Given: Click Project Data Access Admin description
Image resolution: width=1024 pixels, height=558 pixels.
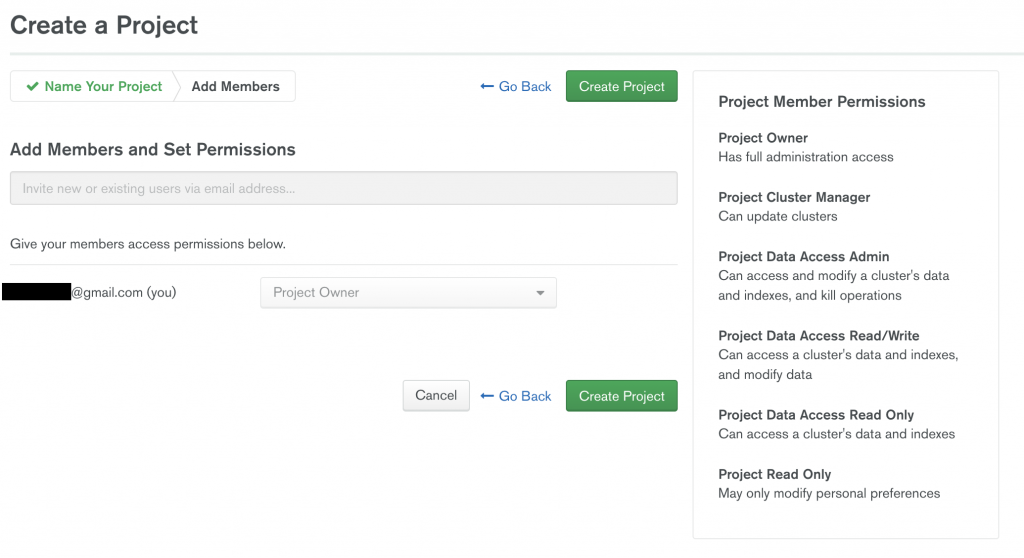Looking at the screenshot, I should (x=833, y=285).
